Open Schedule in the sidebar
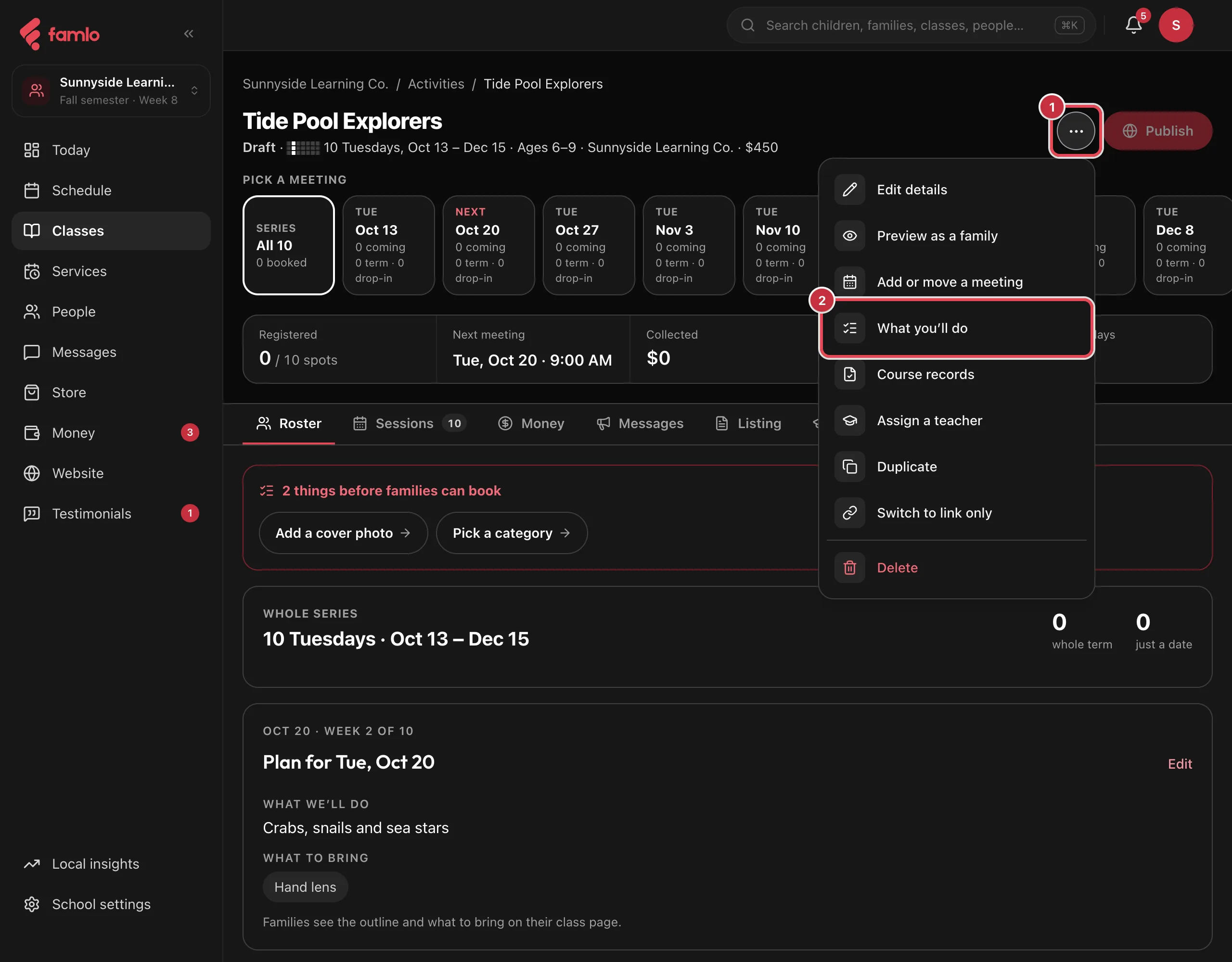 click(x=111, y=190)
